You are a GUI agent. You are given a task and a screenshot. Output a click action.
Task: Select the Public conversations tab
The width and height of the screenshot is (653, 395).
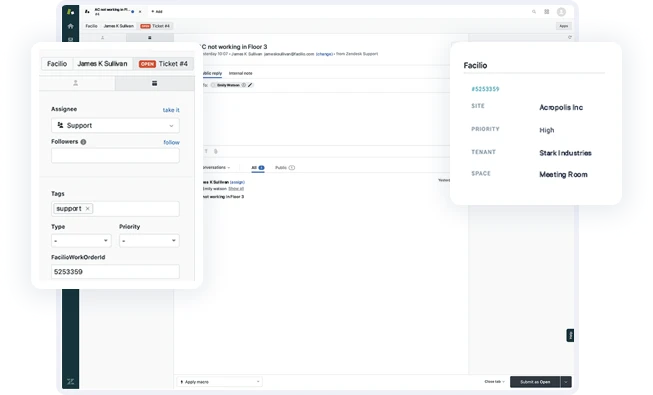click(x=285, y=168)
